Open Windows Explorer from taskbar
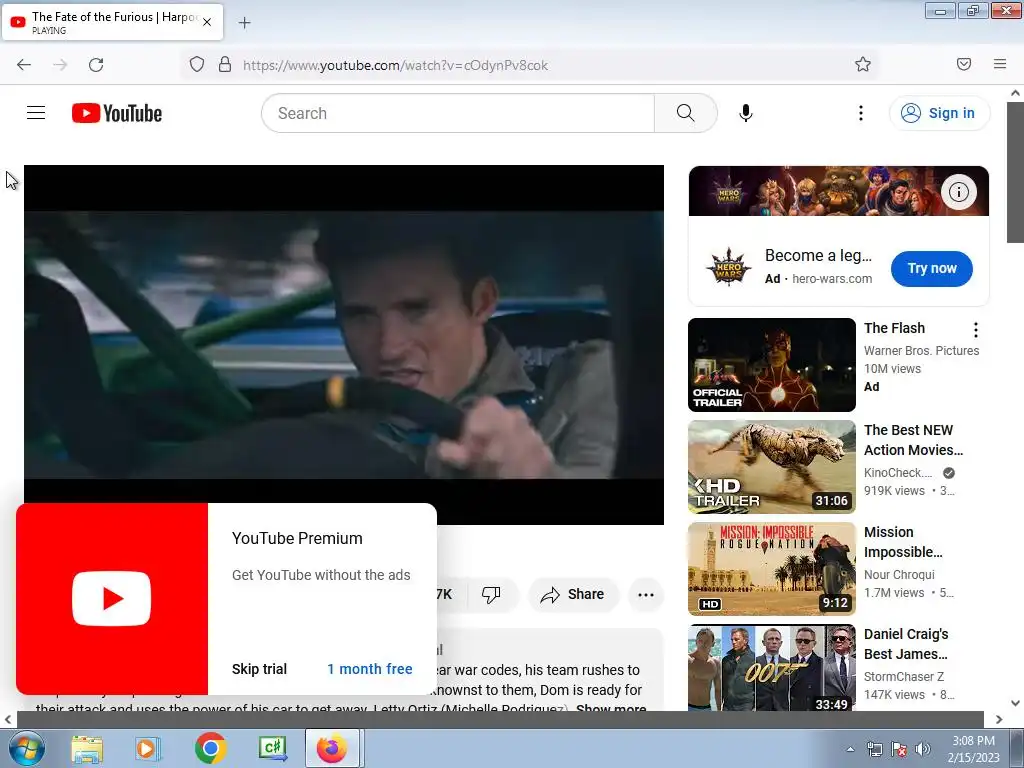This screenshot has height=768, width=1024. pyautogui.click(x=87, y=748)
